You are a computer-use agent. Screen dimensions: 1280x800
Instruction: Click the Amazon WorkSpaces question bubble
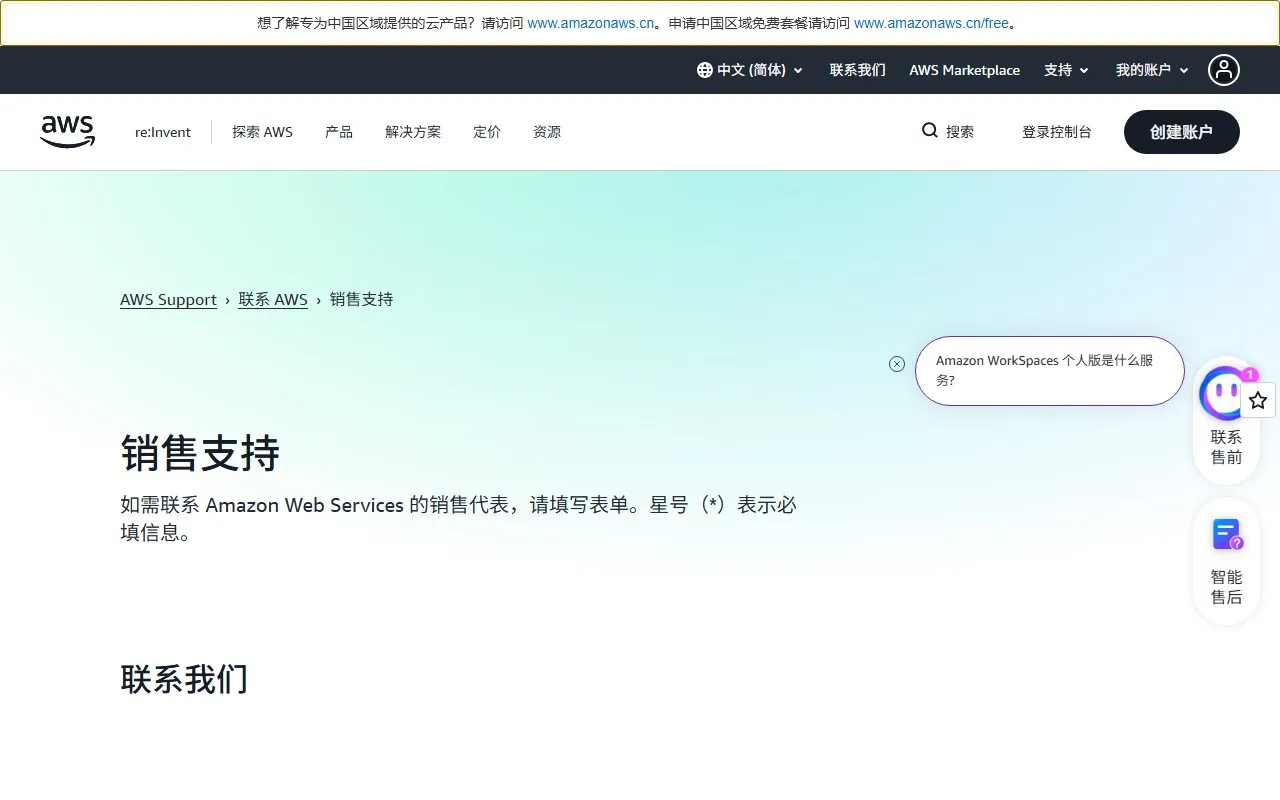[1049, 370]
